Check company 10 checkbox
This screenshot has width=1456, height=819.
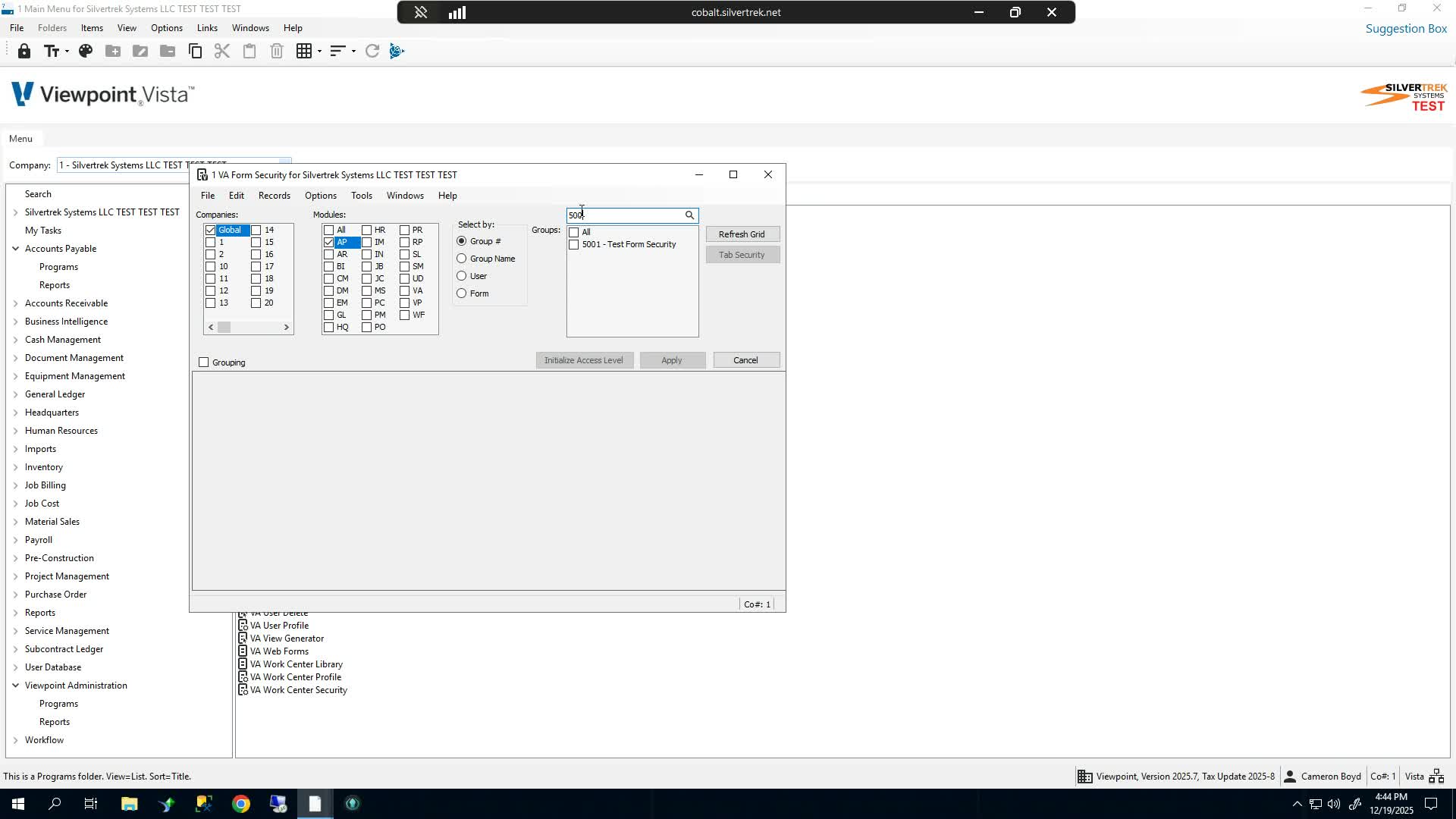coord(211,266)
